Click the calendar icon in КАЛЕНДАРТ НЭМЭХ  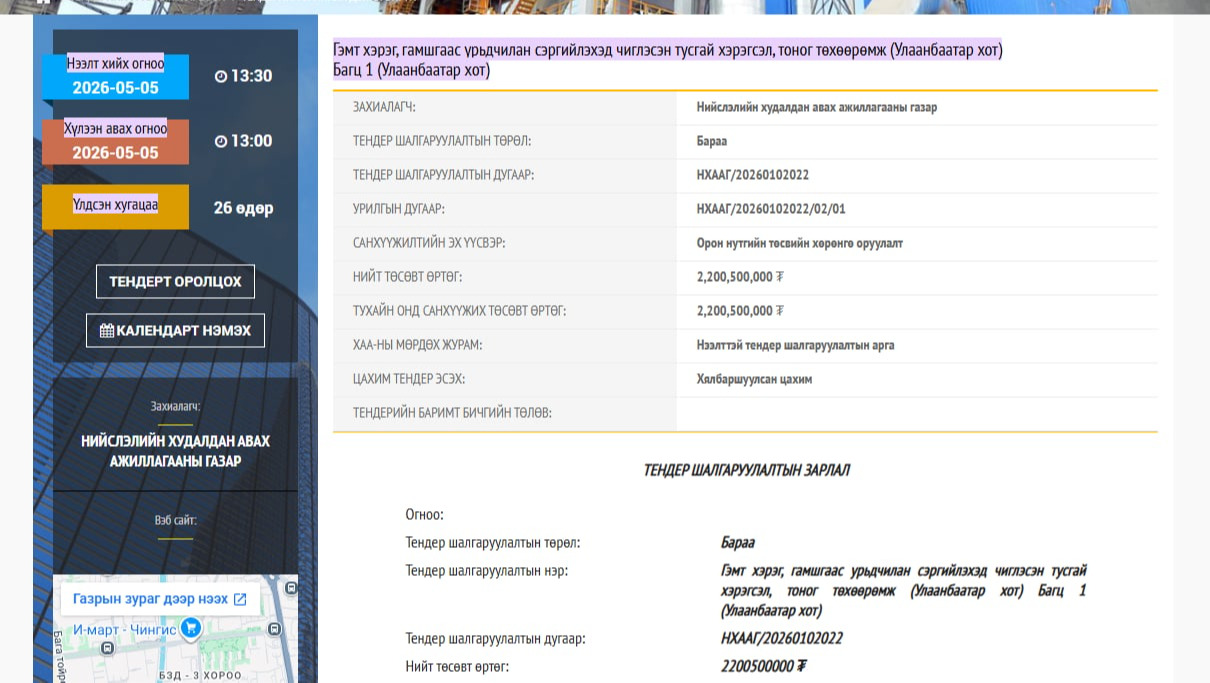pos(106,330)
